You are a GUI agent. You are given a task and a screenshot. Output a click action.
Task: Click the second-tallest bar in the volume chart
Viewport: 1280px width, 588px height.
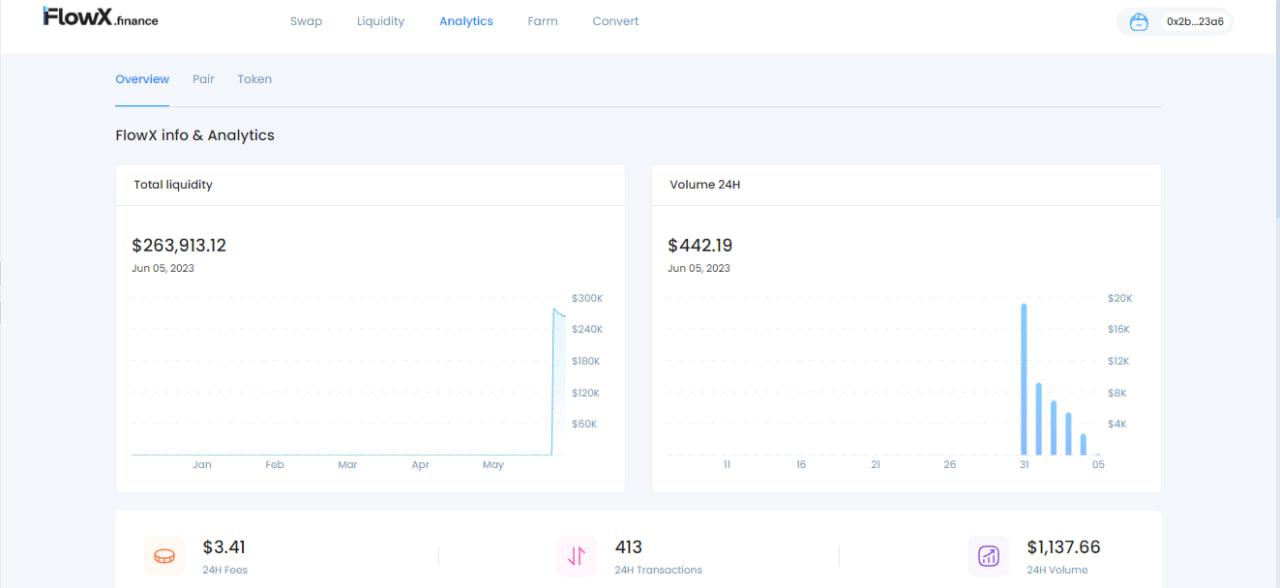point(1039,419)
